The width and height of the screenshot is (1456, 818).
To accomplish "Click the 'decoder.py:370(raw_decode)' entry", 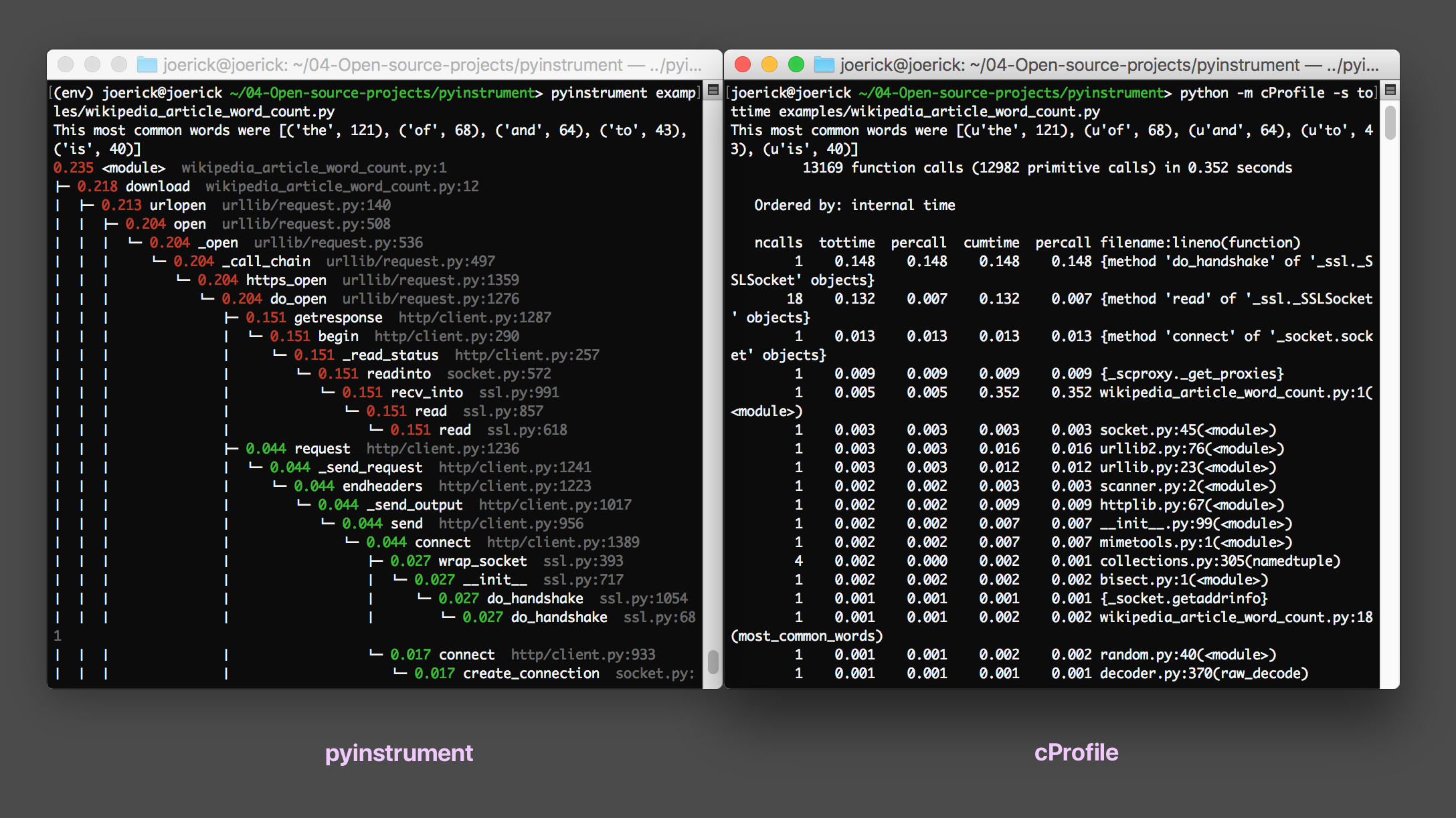I will tap(1204, 673).
